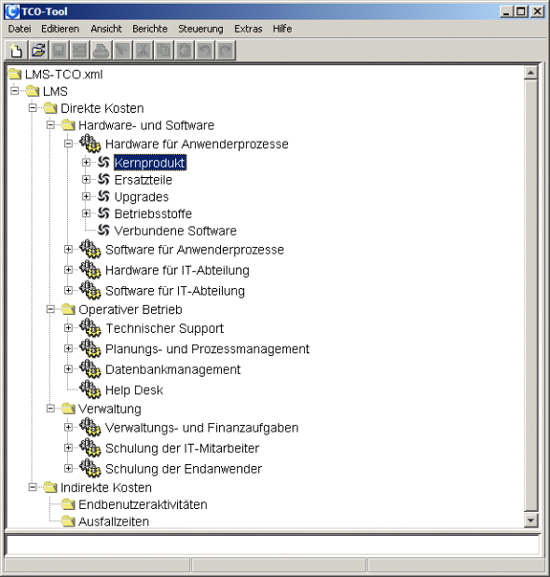Click the swirl icon beside Upgrades
This screenshot has width=550, height=577.
tap(104, 197)
